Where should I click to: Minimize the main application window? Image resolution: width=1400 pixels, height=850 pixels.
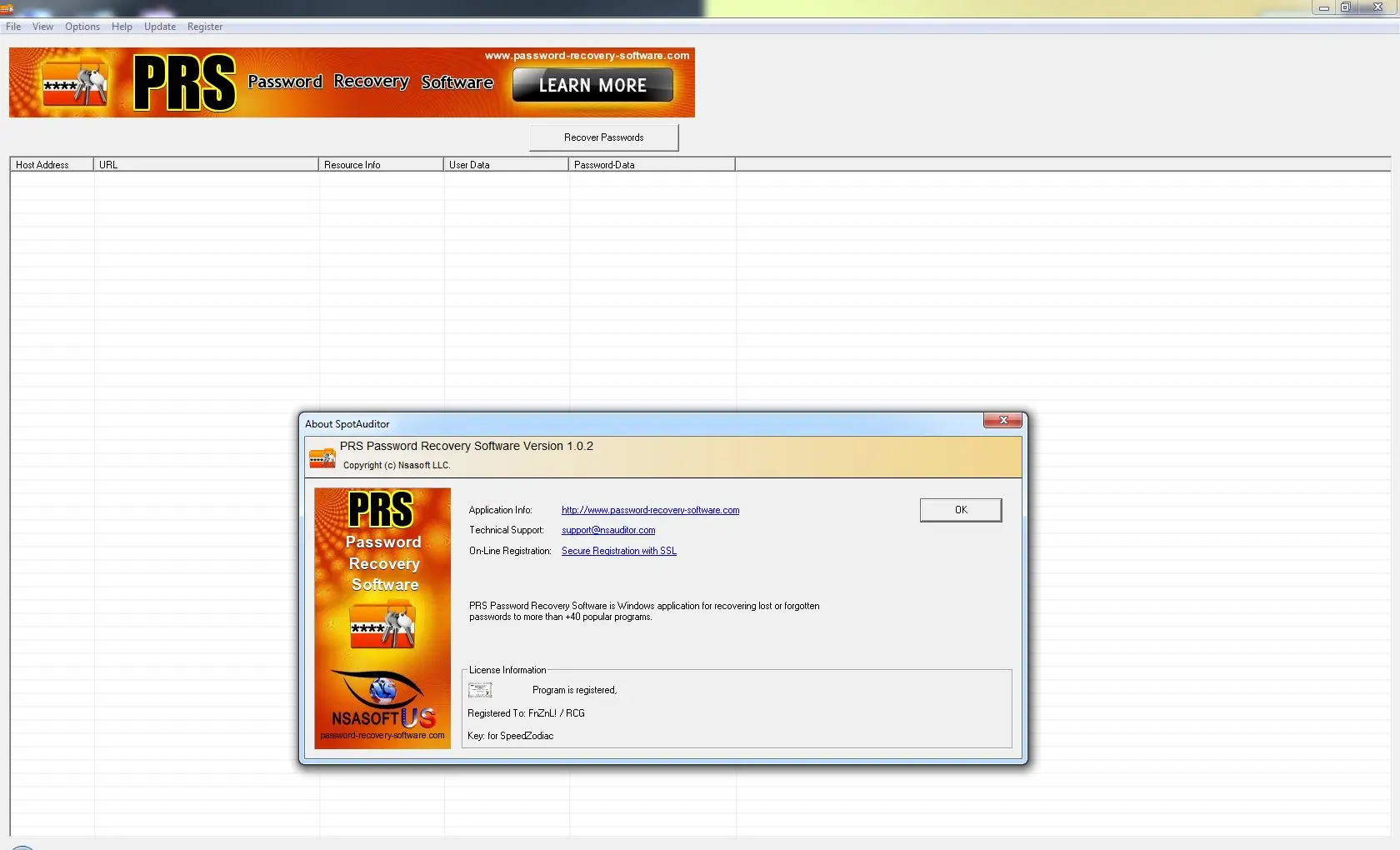pyautogui.click(x=1324, y=7)
